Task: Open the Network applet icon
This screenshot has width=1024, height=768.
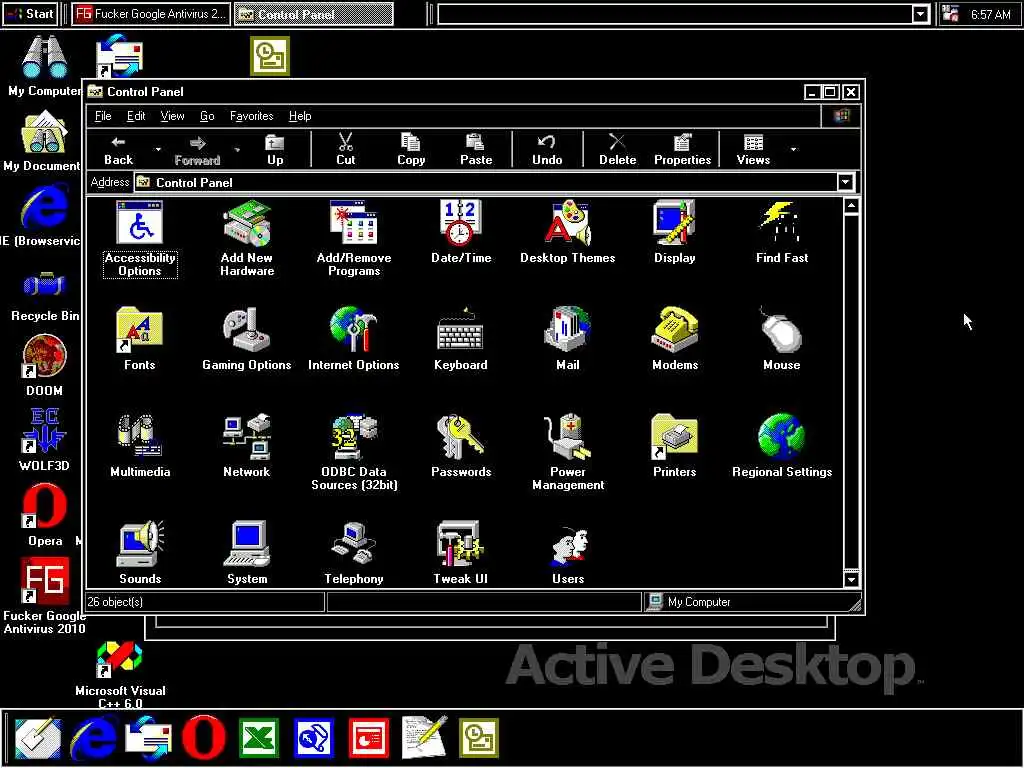Action: pyautogui.click(x=247, y=446)
